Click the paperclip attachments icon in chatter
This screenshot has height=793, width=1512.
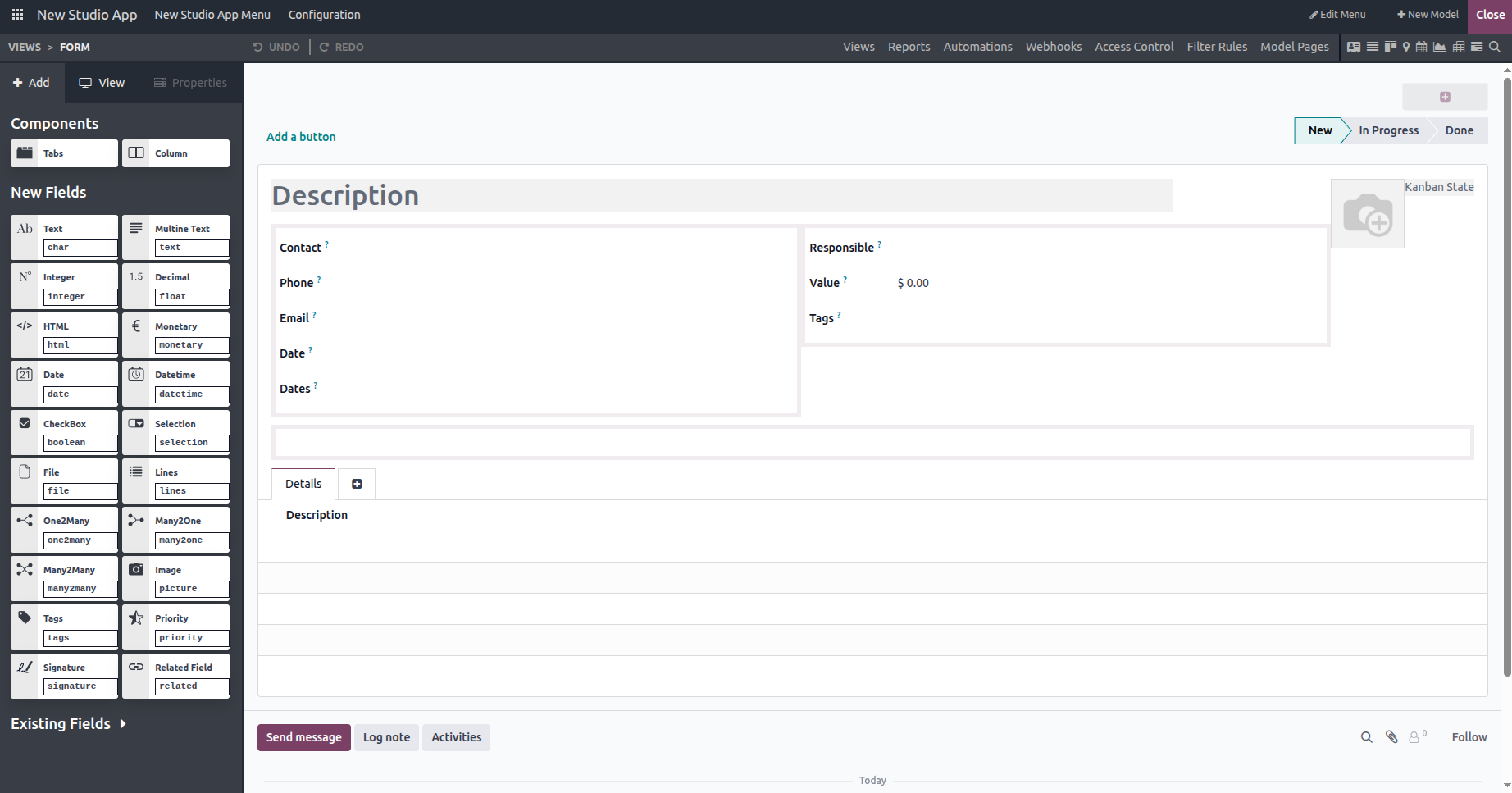pyautogui.click(x=1391, y=737)
